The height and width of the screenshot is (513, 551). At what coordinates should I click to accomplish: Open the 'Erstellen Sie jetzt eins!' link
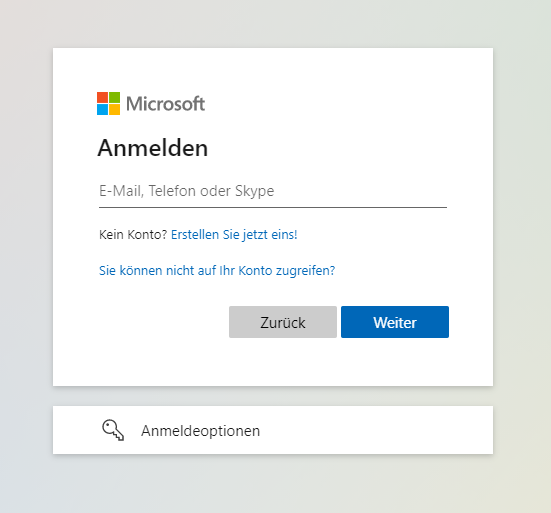pos(234,234)
